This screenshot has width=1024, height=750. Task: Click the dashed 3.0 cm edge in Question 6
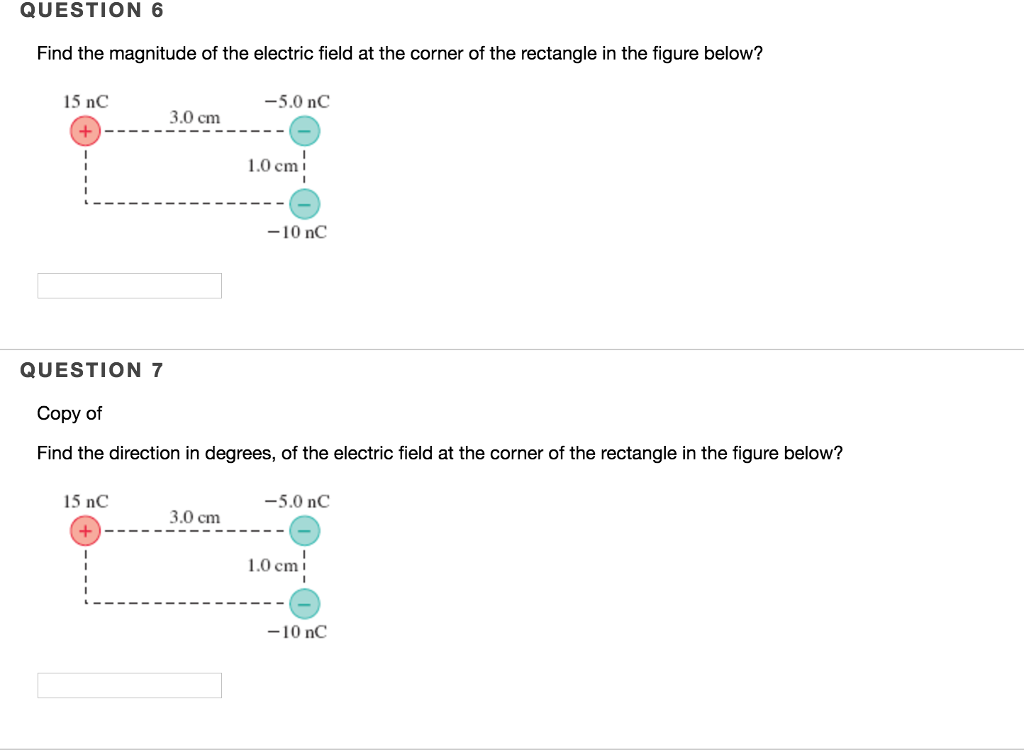click(195, 130)
